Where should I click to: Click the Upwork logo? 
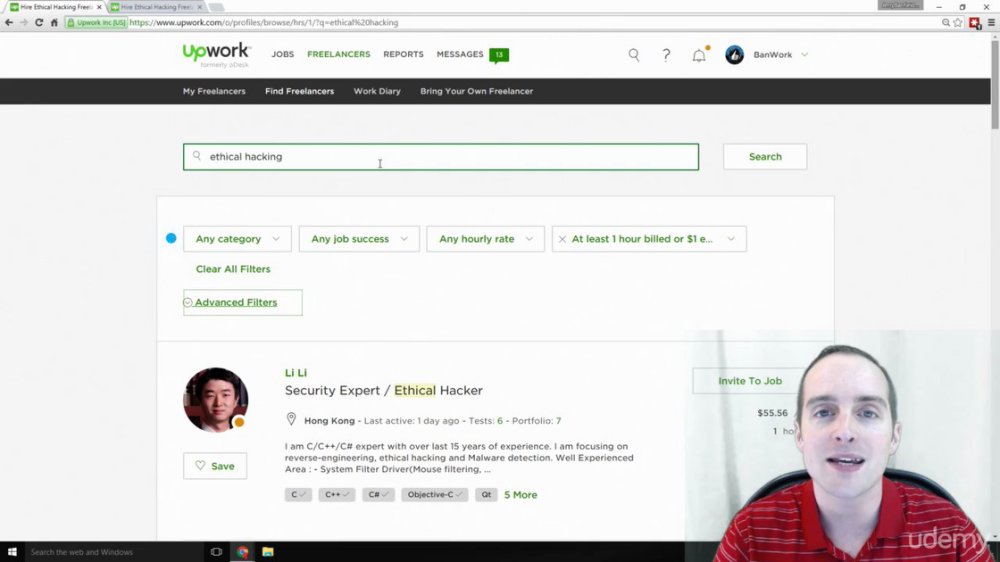tap(217, 54)
